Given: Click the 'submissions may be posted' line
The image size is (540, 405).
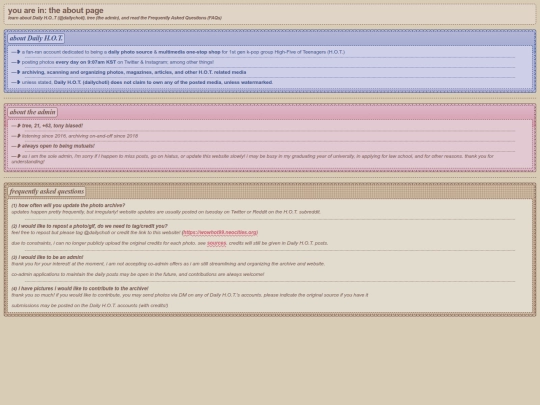Looking at the screenshot, I should [90, 305].
